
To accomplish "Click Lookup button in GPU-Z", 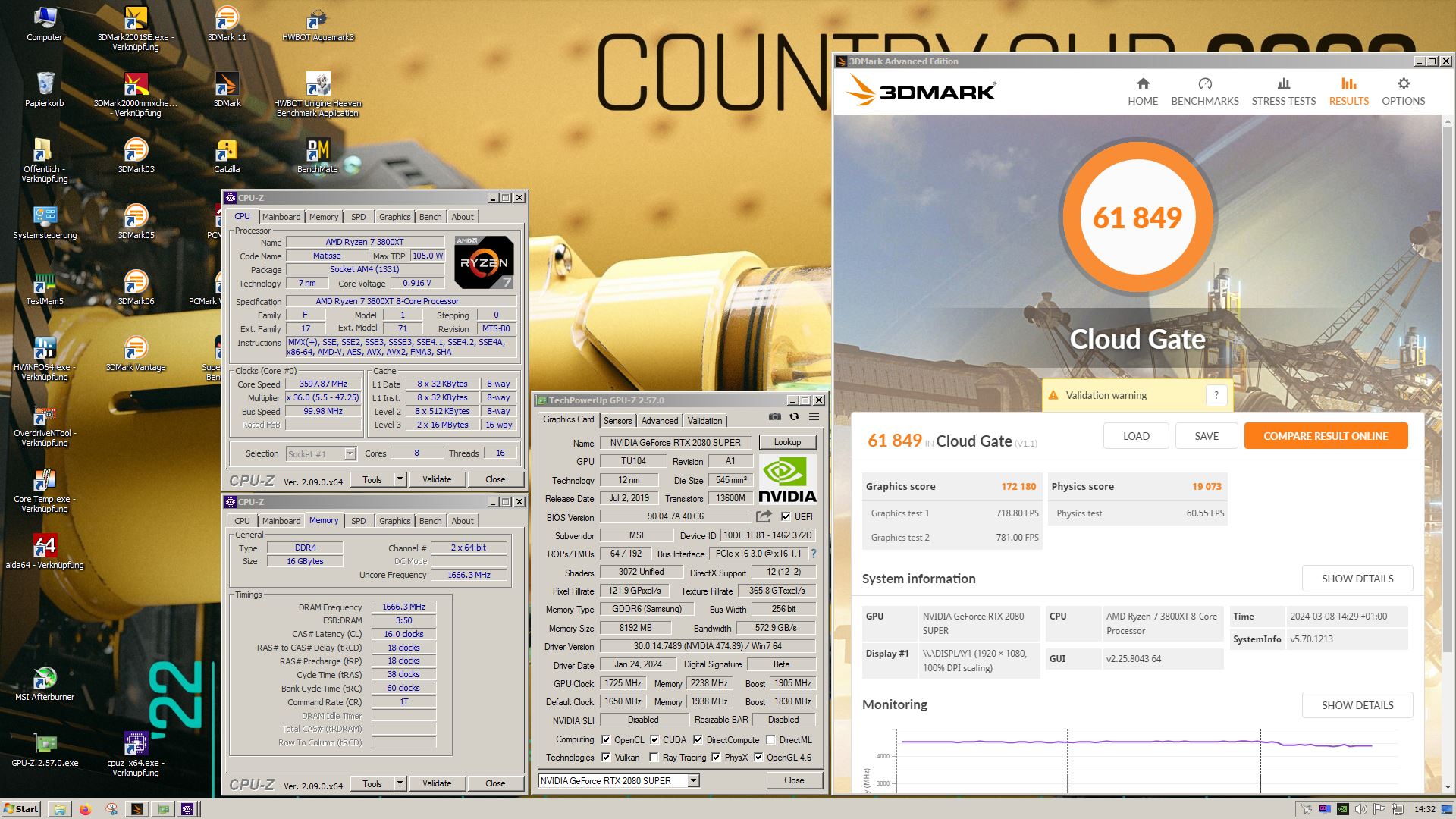I will 786,442.
